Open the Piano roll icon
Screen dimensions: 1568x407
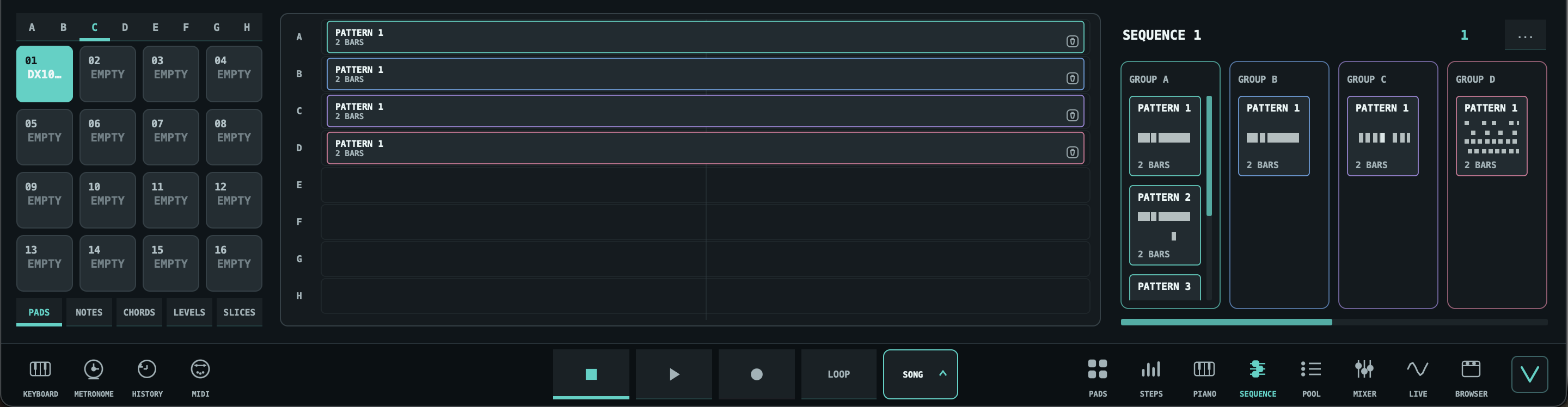(1204, 369)
